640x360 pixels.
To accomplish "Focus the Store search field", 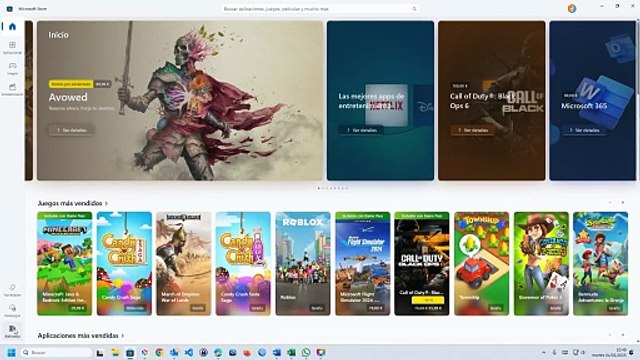I will point(320,9).
